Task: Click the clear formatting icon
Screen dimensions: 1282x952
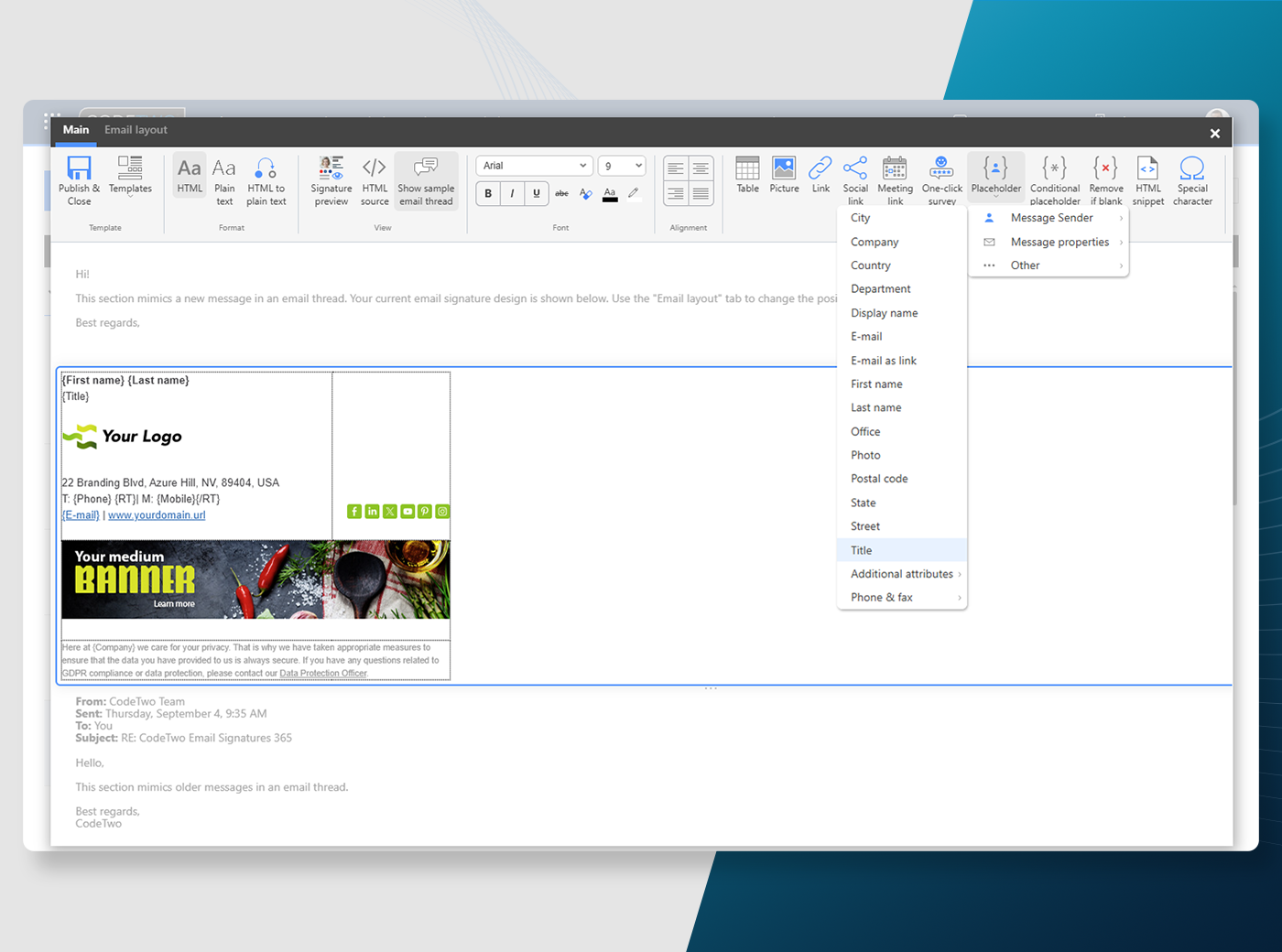Action: tap(585, 193)
